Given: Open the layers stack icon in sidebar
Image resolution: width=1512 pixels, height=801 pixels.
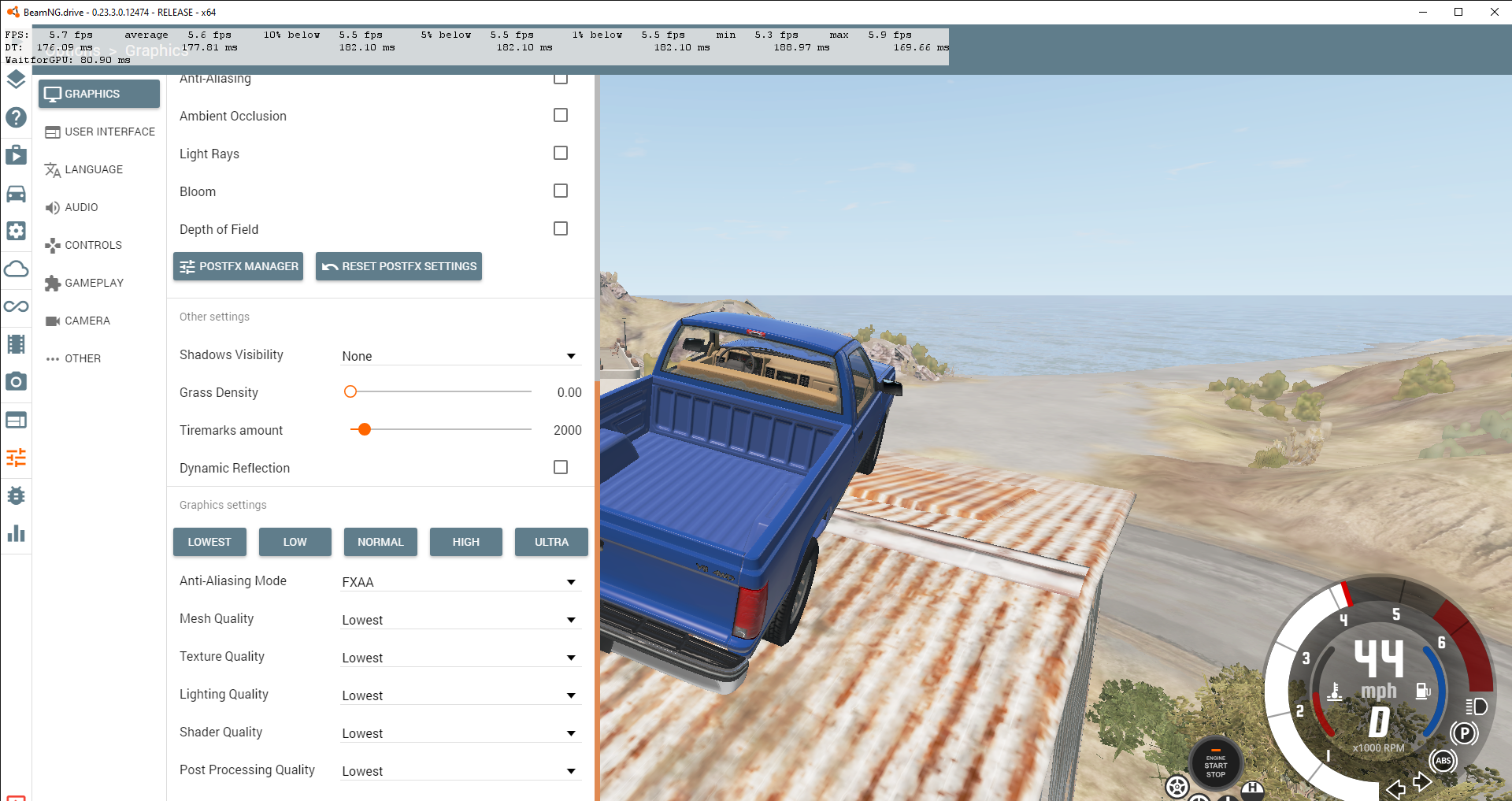Looking at the screenshot, I should (16, 80).
